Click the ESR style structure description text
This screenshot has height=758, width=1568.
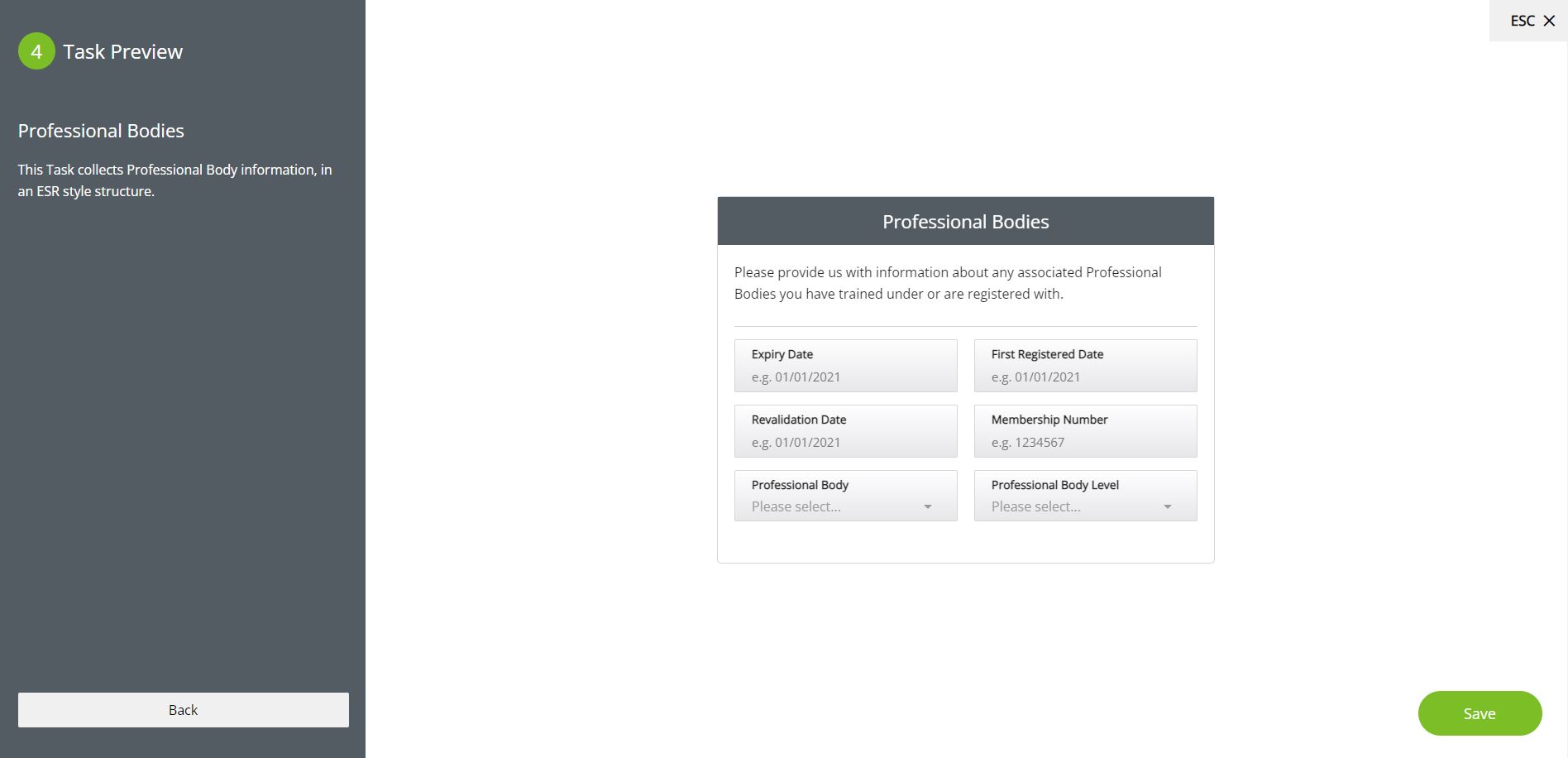[174, 180]
